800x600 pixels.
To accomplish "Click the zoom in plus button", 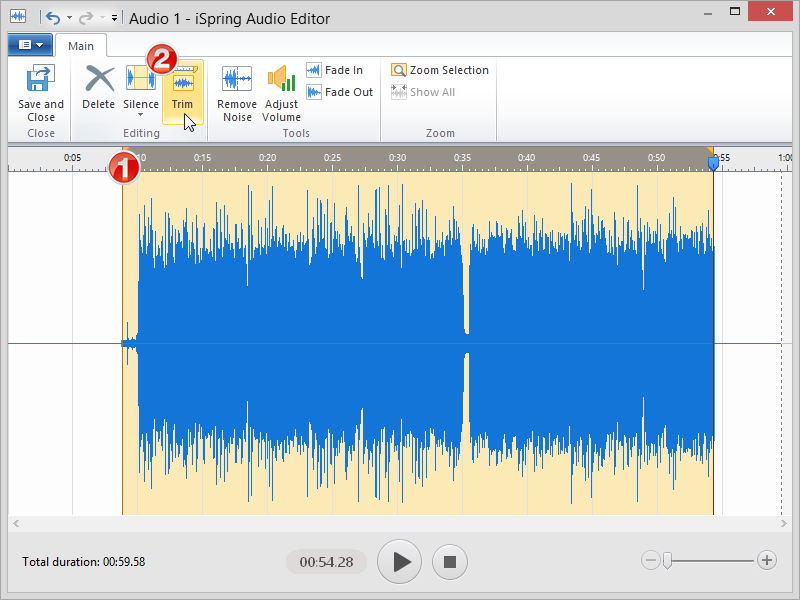I will pos(766,560).
